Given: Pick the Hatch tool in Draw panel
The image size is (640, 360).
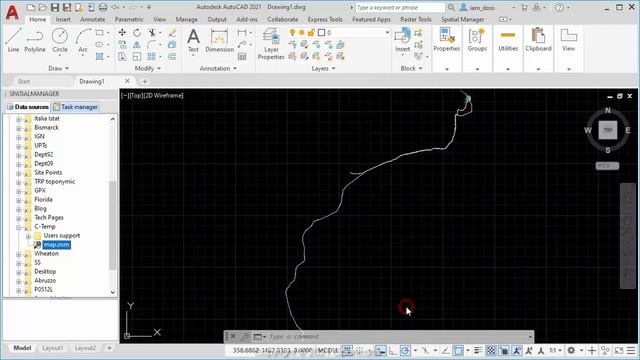Looking at the screenshot, I should 99,56.
